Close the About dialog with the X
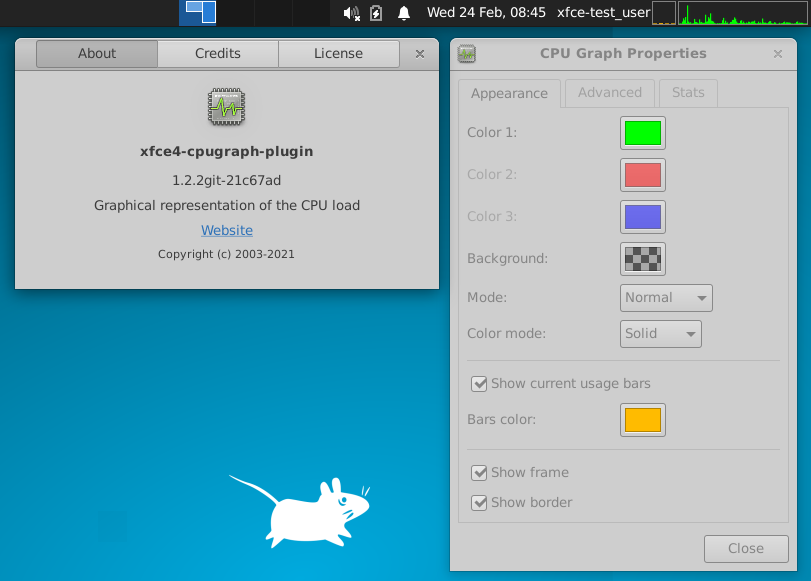The image size is (811, 581). 420,54
